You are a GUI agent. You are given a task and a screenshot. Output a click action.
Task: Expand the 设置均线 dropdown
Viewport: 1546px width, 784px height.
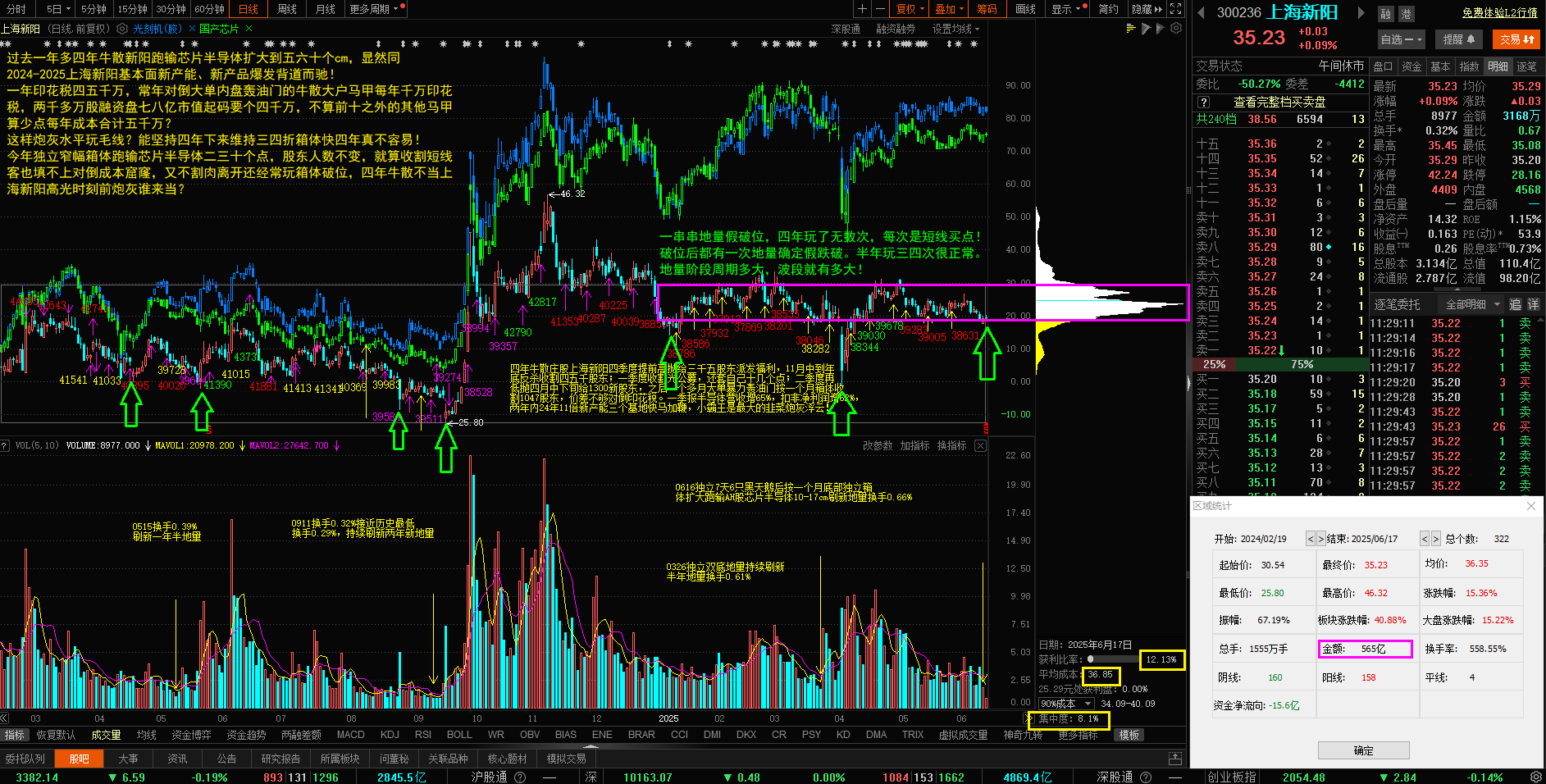956,29
